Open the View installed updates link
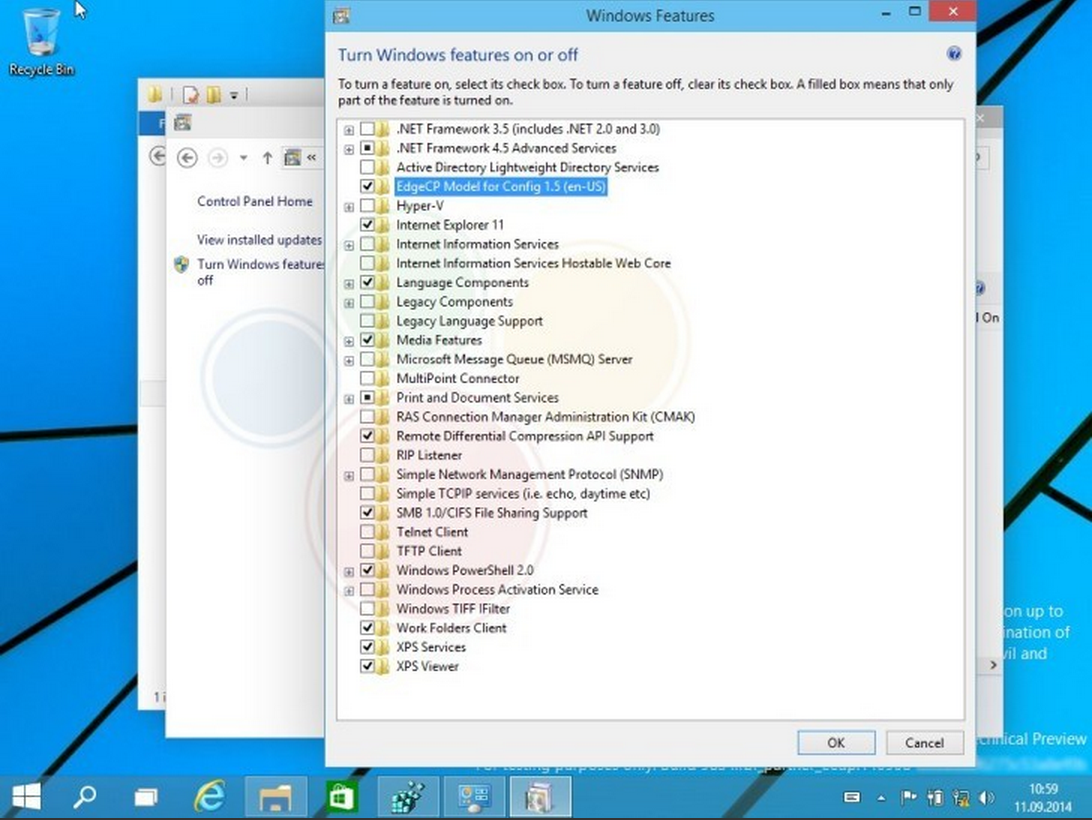Viewport: 1092px width, 820px height. click(x=259, y=240)
